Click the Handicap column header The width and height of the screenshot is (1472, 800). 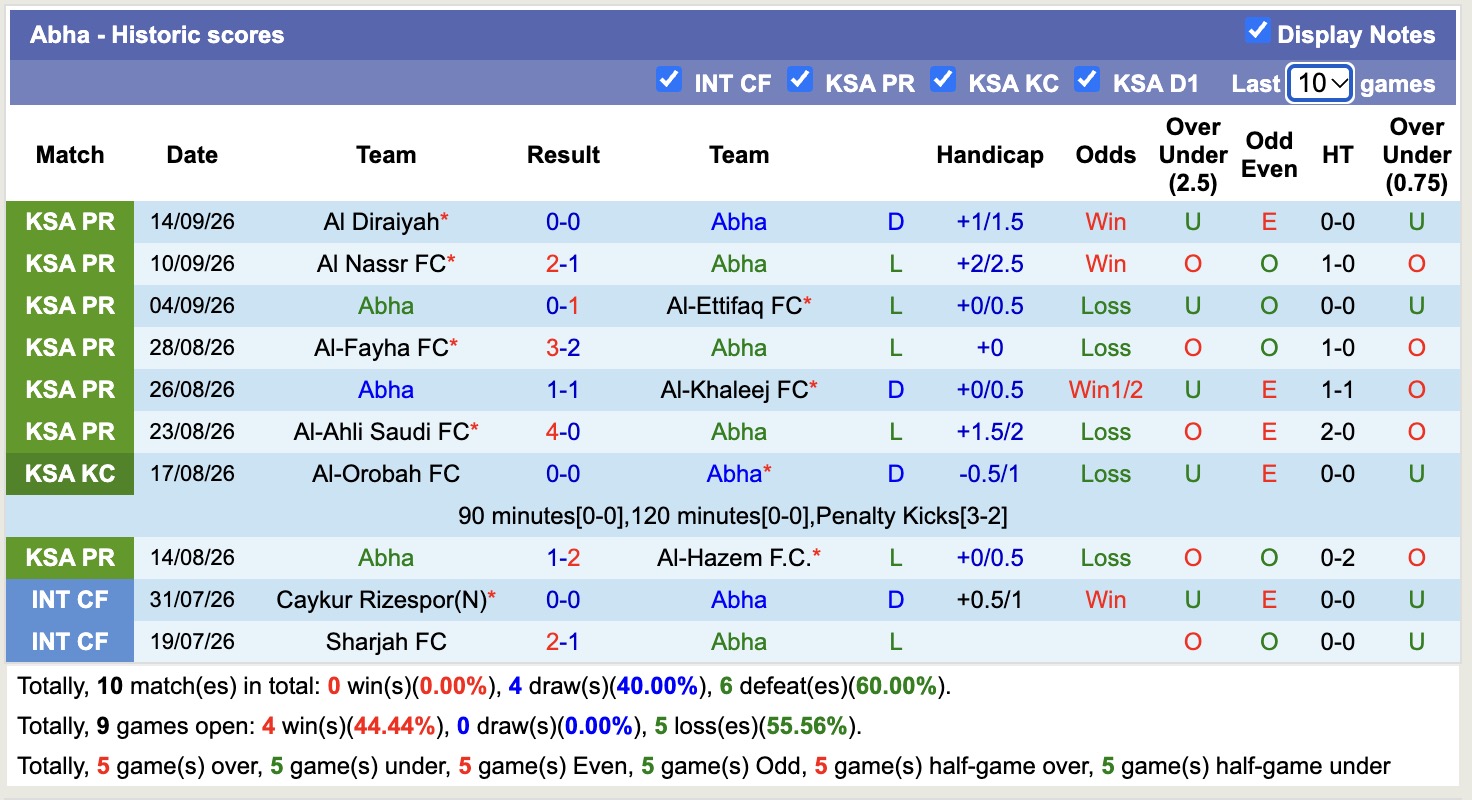tap(990, 155)
